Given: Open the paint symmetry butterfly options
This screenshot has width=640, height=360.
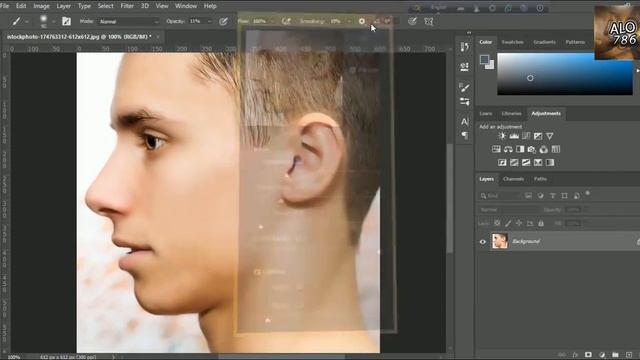Looking at the screenshot, I should [x=429, y=21].
